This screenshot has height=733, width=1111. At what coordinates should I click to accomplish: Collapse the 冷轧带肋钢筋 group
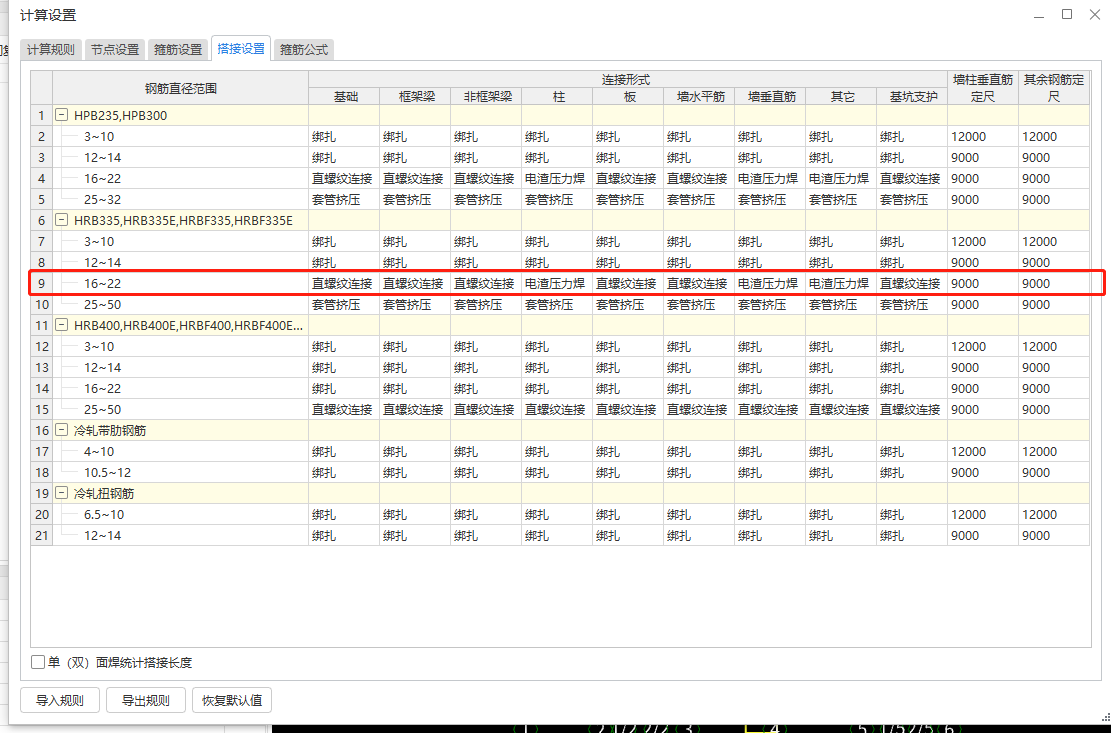coord(62,430)
